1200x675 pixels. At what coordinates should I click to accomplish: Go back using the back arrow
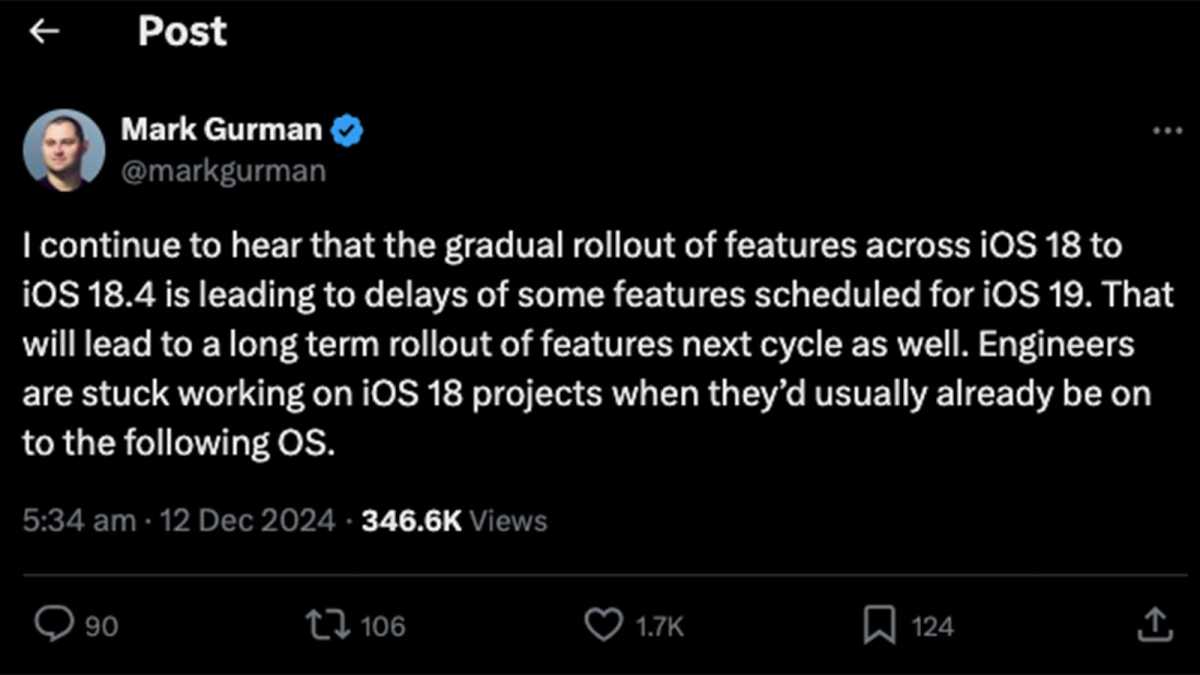coord(43,31)
